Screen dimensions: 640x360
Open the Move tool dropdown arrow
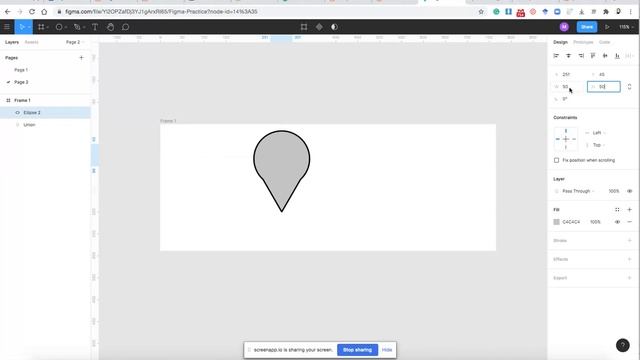[29, 27]
